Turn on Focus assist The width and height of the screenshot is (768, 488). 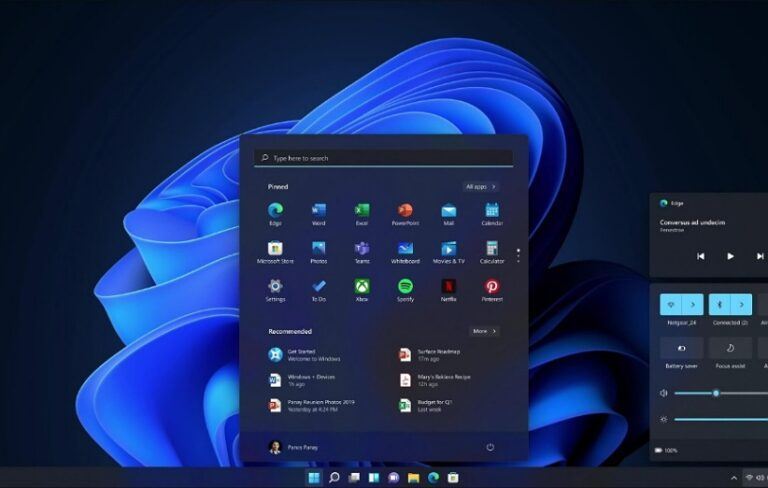(730, 348)
